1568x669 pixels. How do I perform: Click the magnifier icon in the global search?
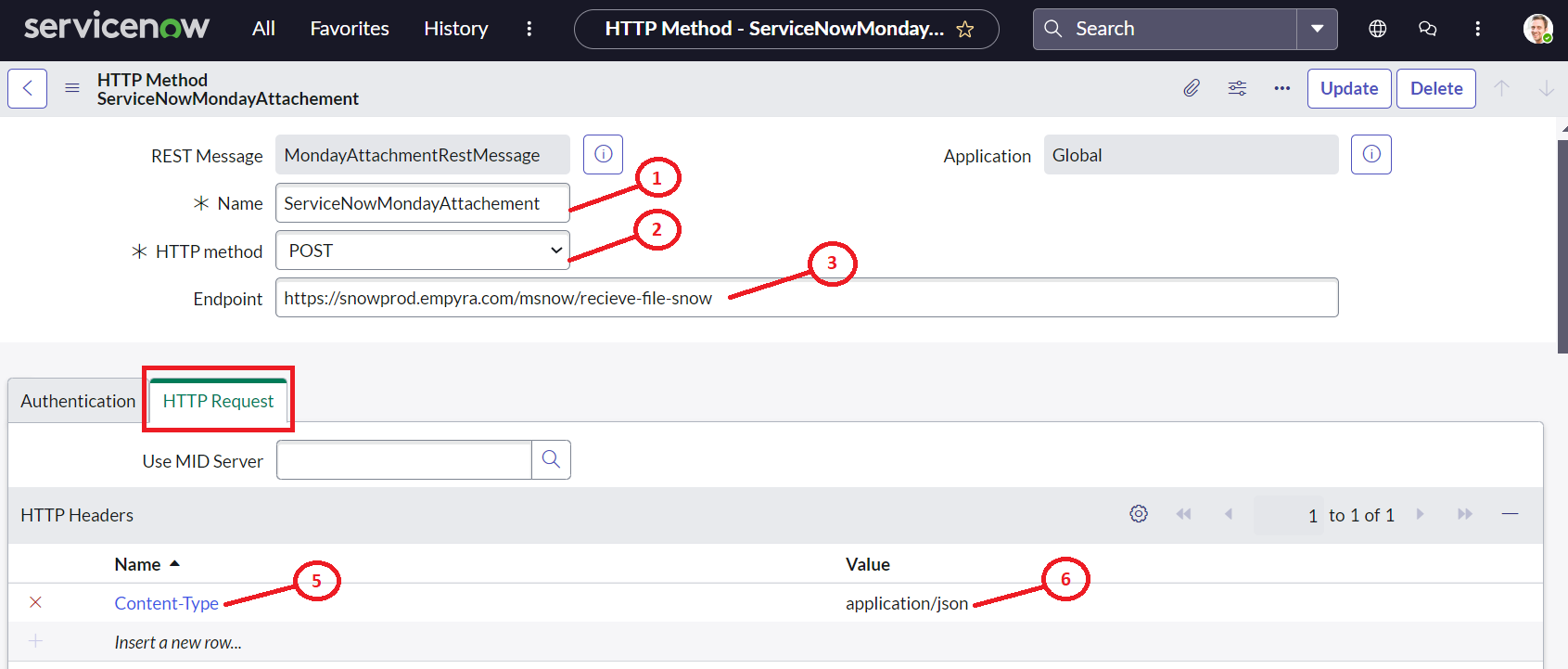1053,29
